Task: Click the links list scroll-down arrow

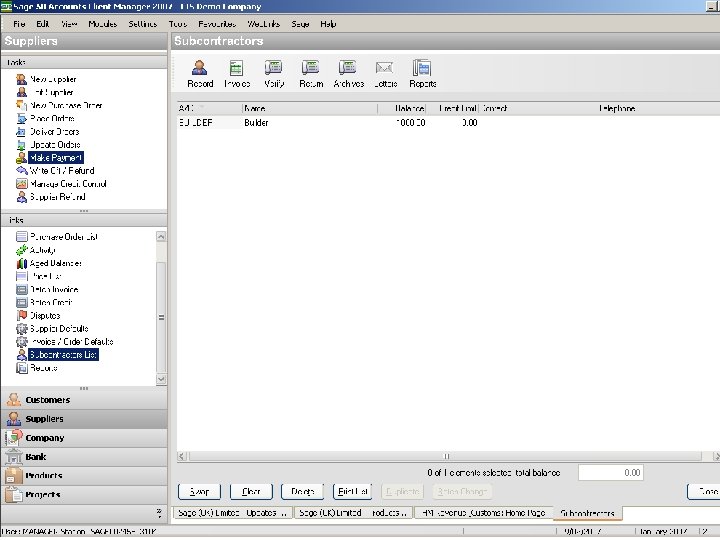Action: pos(161,379)
